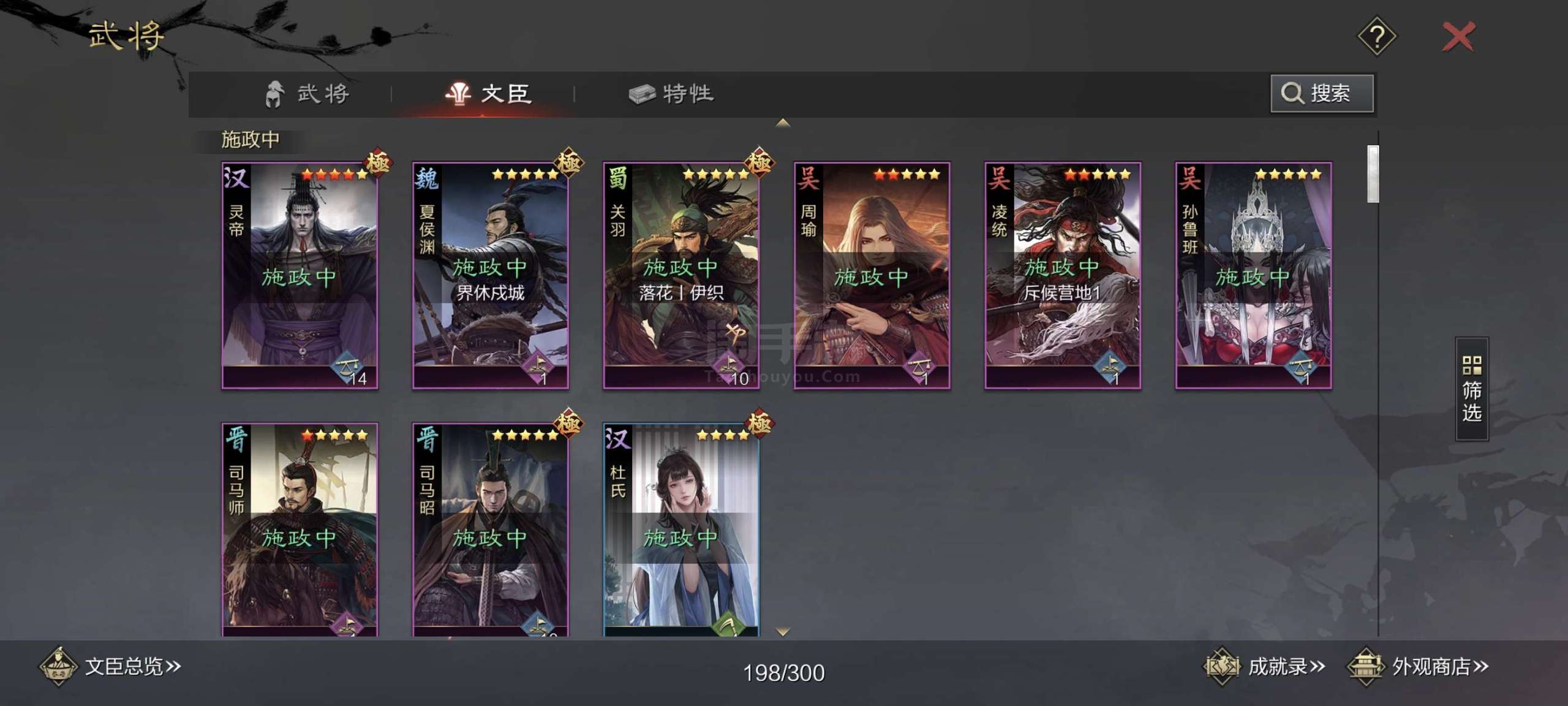Click the scales icon on 周瑜 card

tap(919, 367)
